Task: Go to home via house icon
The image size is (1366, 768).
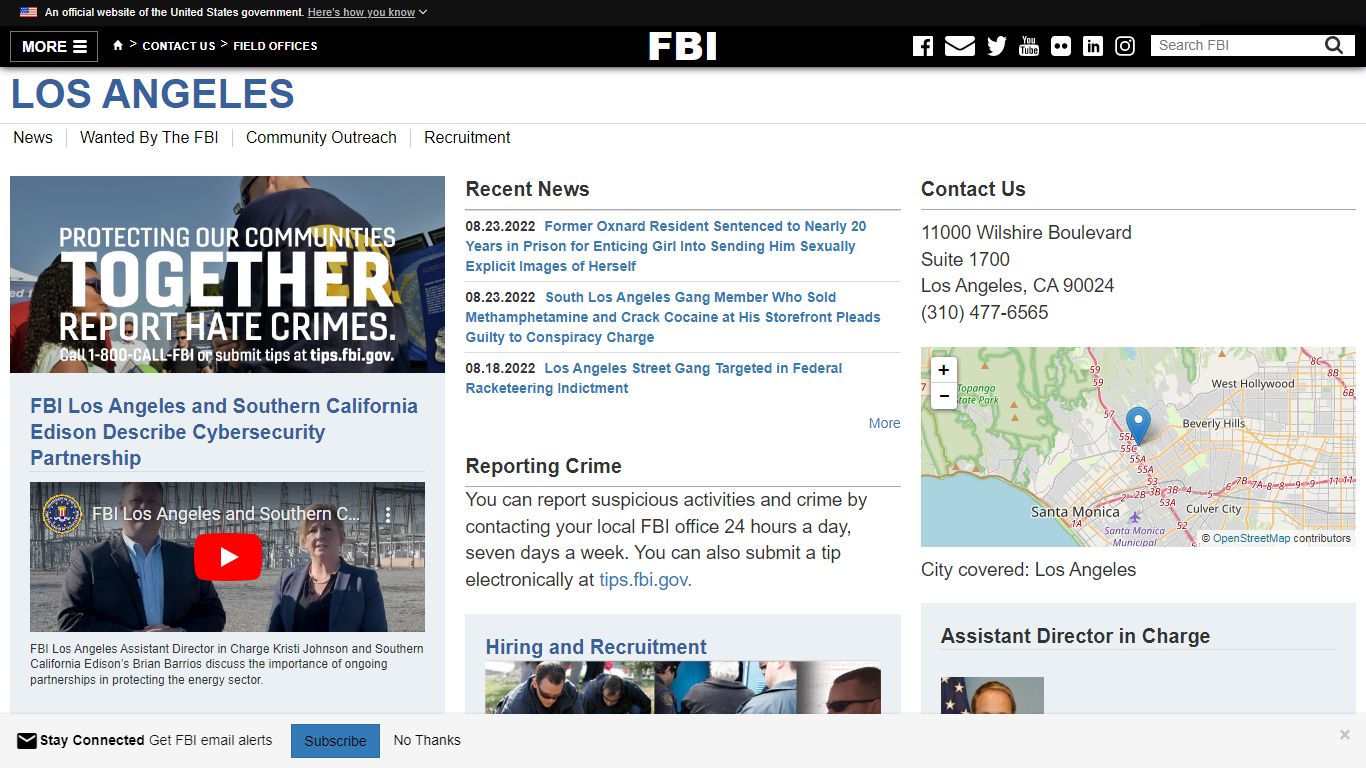Action: tap(118, 45)
